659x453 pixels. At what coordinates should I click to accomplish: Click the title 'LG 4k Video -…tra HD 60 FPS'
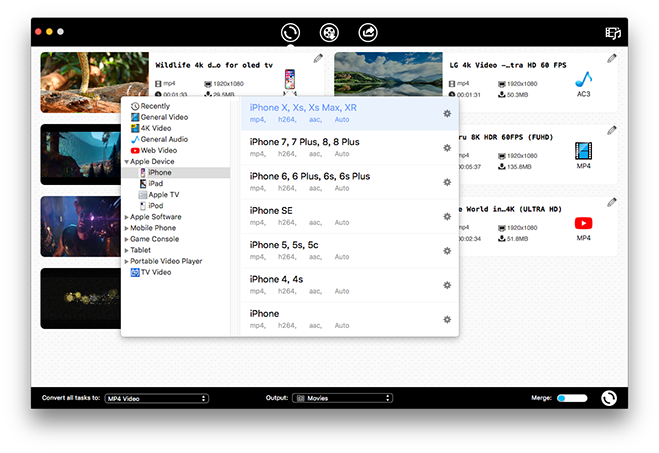coord(508,65)
